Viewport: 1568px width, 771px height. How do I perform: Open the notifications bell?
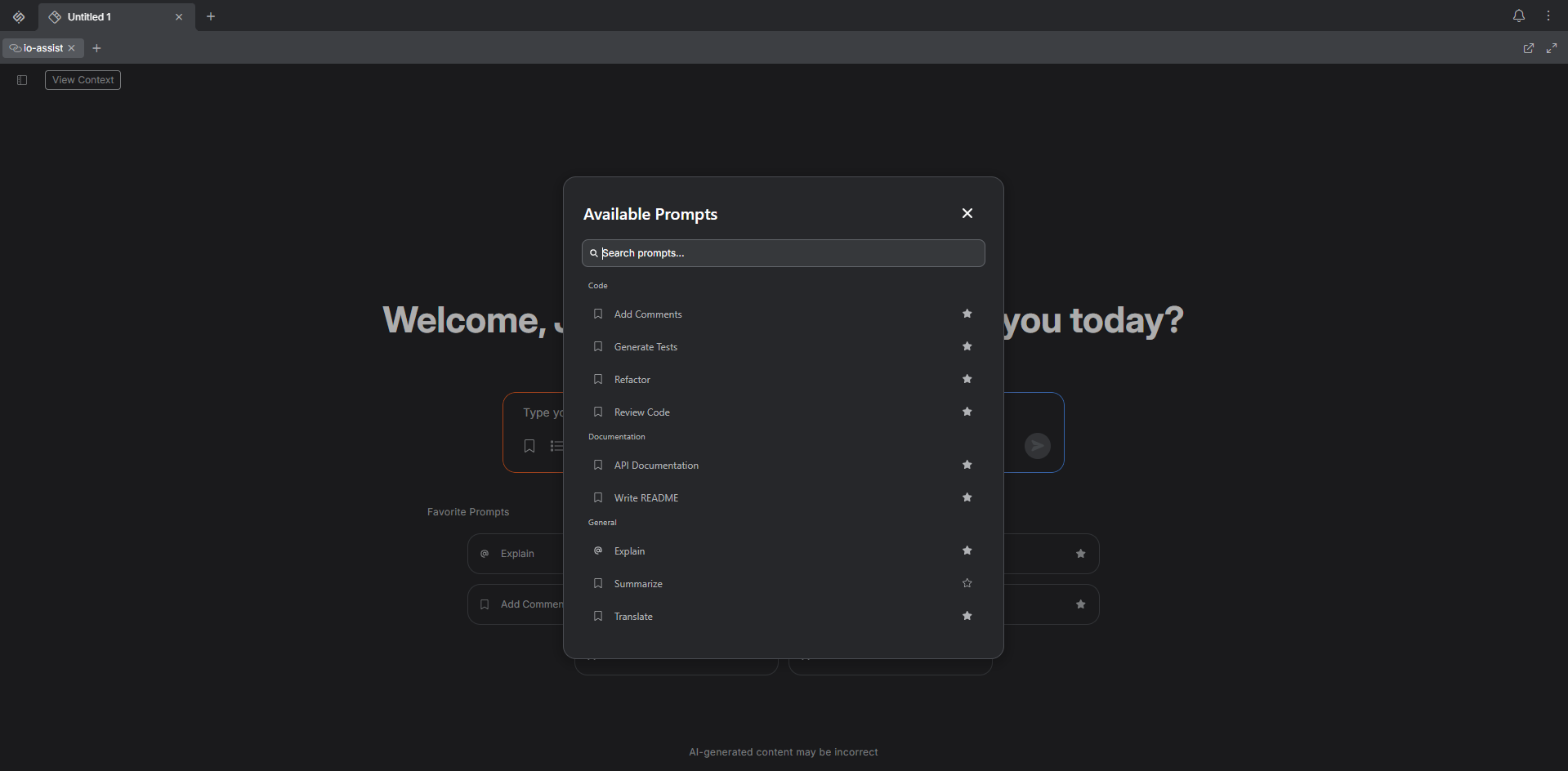(x=1519, y=16)
